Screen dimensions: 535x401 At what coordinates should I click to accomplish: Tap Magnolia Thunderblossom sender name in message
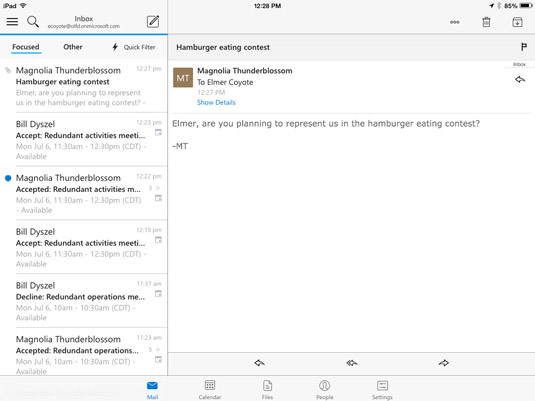click(x=245, y=71)
